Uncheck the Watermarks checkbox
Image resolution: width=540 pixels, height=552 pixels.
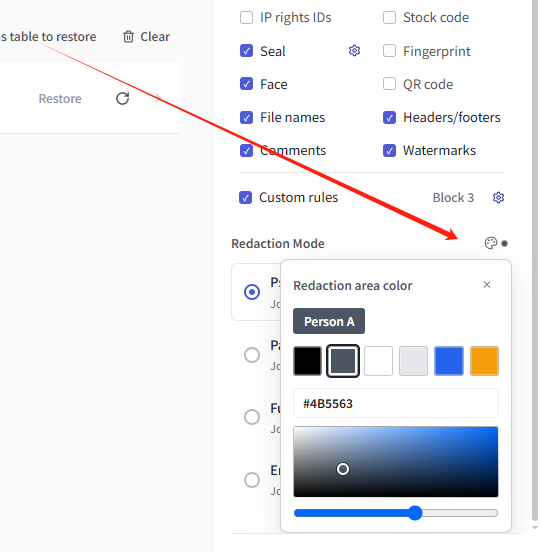pyautogui.click(x=389, y=151)
